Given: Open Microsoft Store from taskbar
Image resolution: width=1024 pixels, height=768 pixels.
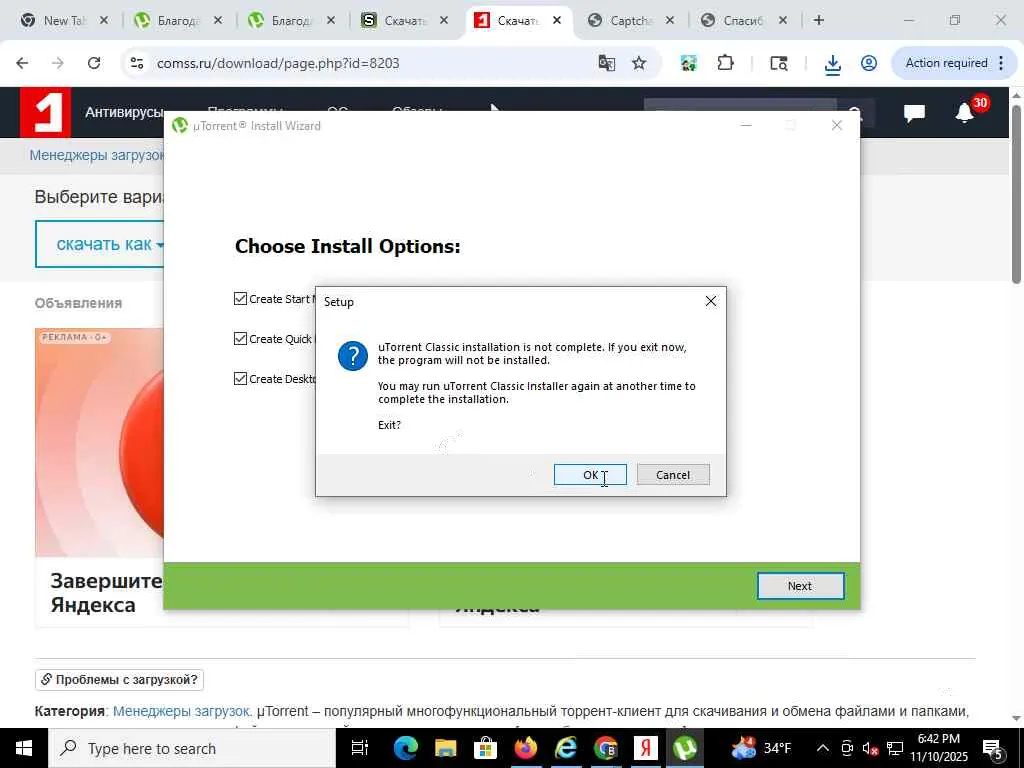Looking at the screenshot, I should pos(485,748).
